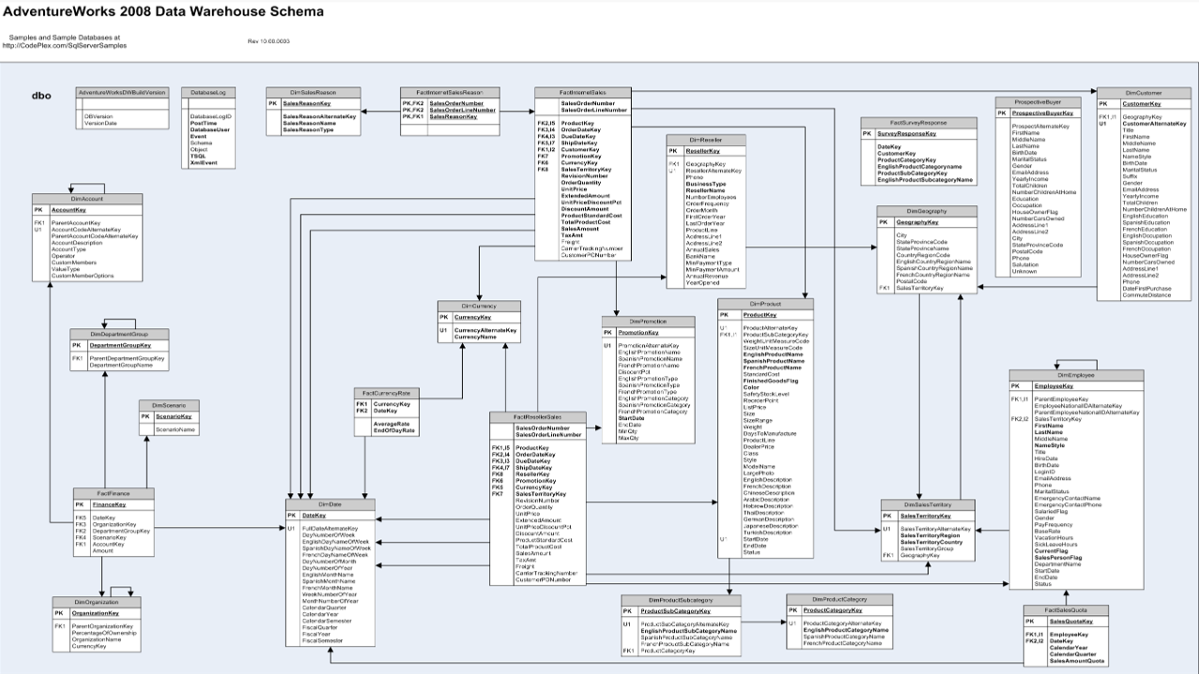1199x675 pixels.
Task: Select the VersionDate field
Action: [x=101, y=123]
